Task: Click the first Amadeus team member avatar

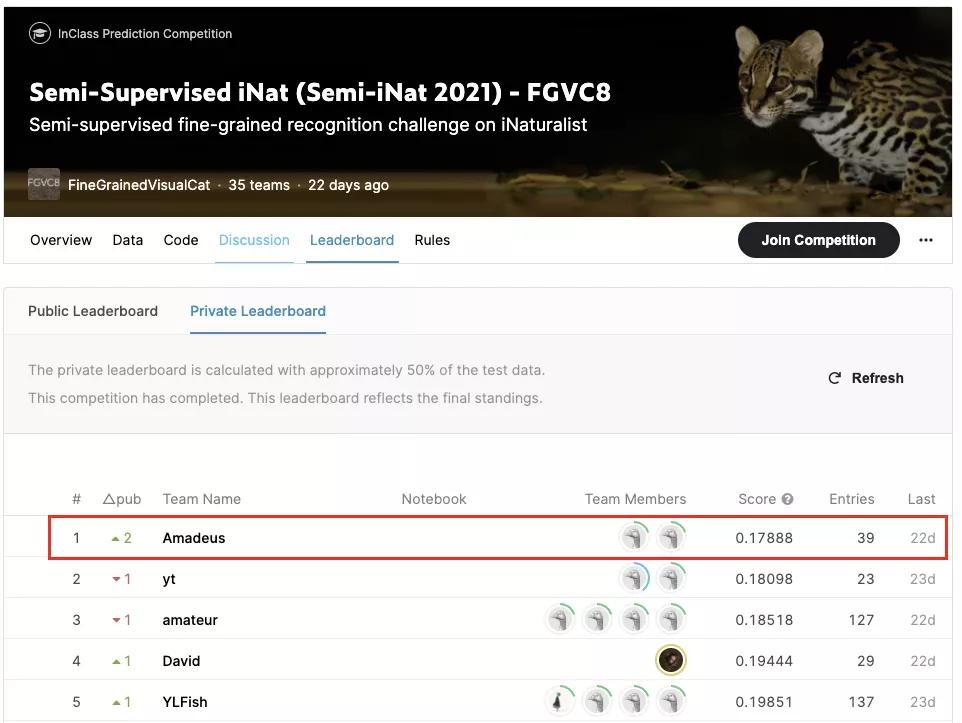Action: click(633, 538)
